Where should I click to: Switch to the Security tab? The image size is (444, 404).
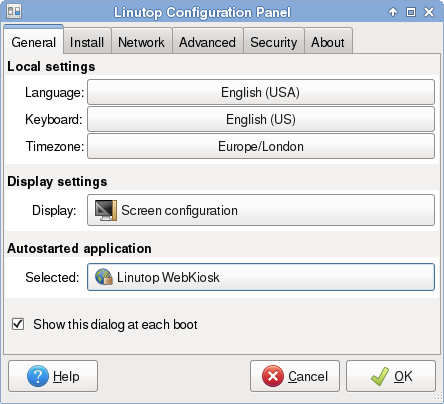274,42
